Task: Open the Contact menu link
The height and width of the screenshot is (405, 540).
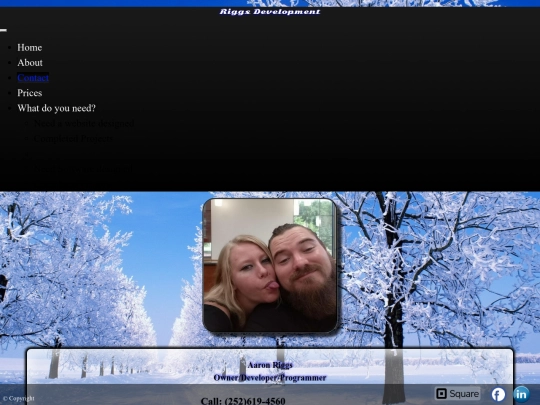Action: pos(33,78)
